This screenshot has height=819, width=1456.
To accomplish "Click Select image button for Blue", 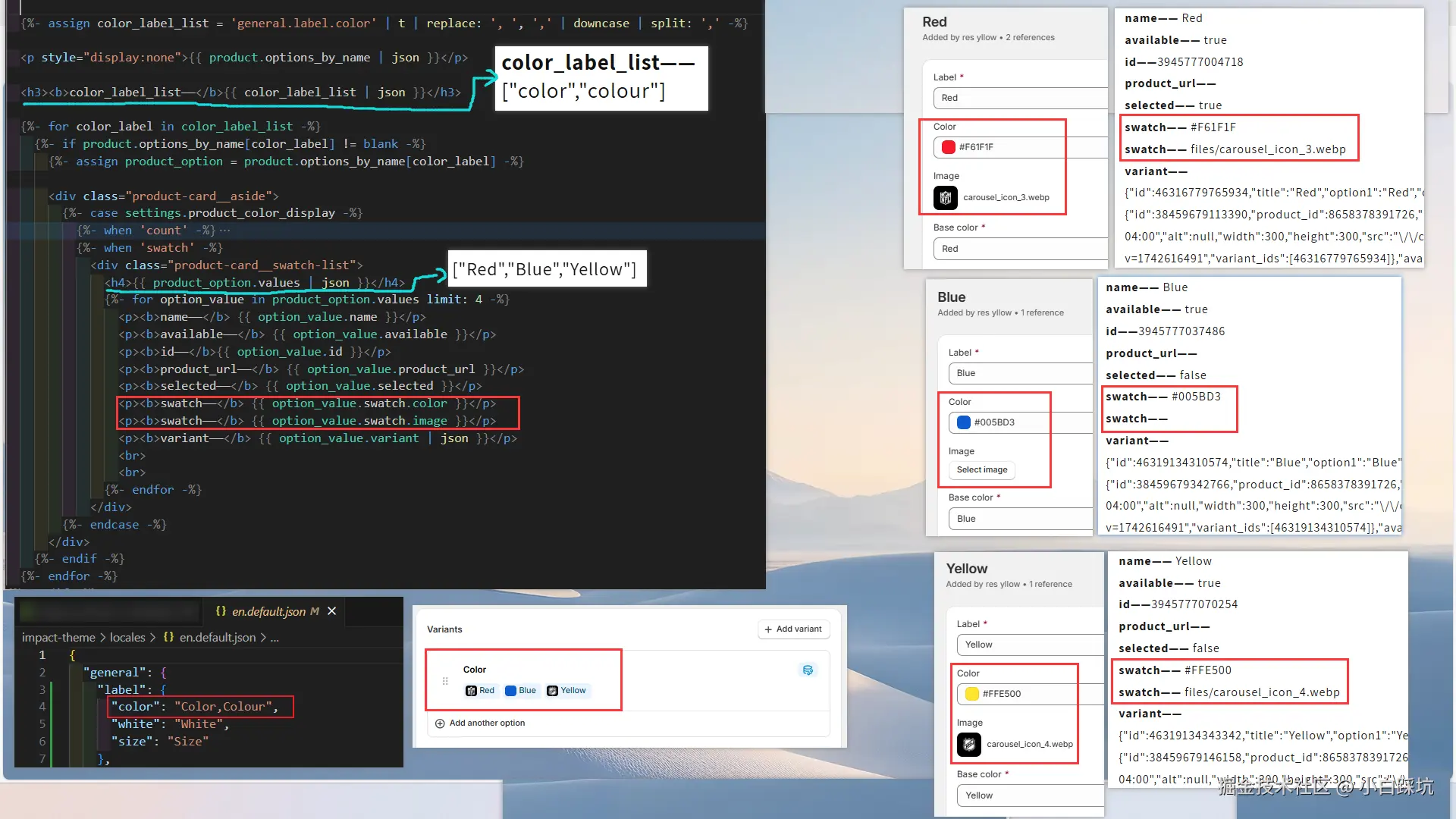I will click(x=981, y=470).
